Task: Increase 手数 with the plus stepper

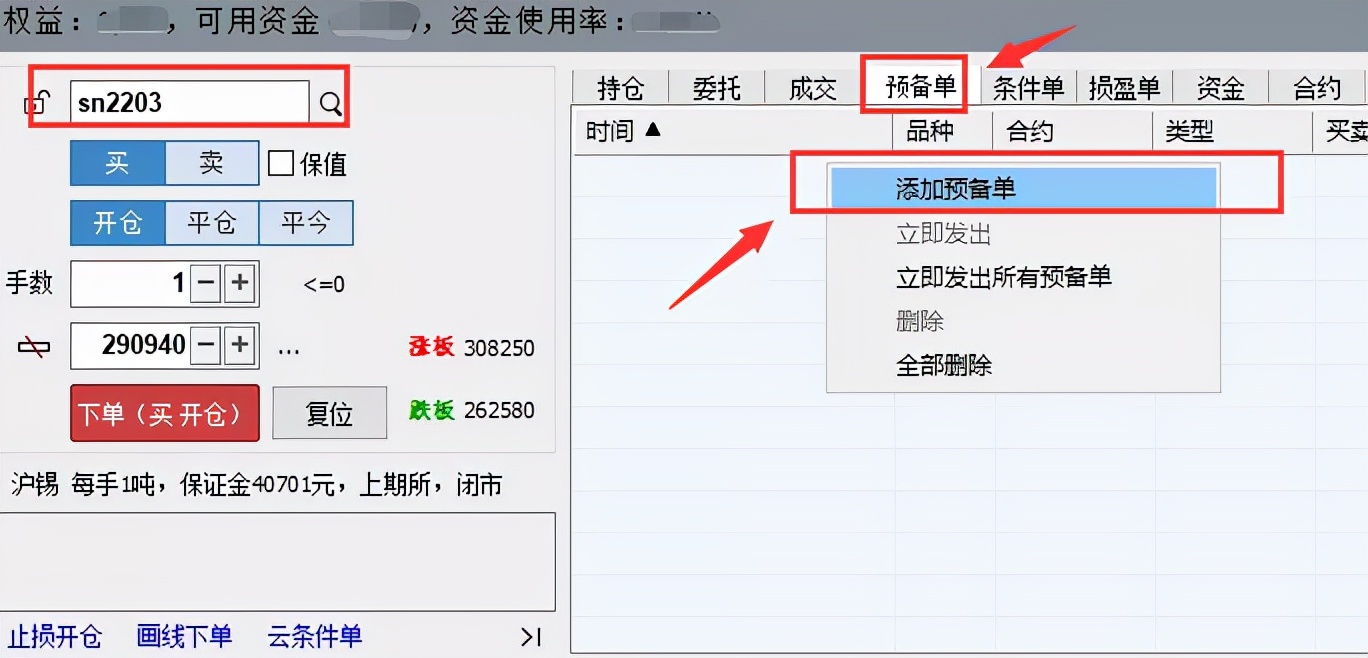Action: click(x=241, y=283)
